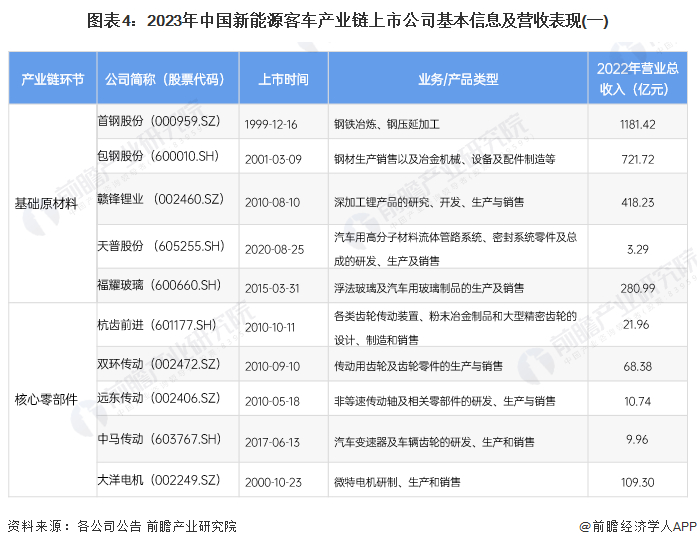Select the 业务/产品类型 column header
Screen dimensions: 697x547
pos(458,79)
